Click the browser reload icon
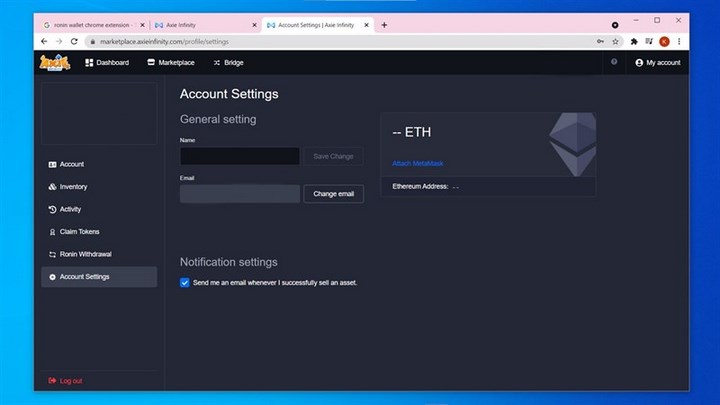Image resolution: width=720 pixels, height=405 pixels. coord(73,41)
